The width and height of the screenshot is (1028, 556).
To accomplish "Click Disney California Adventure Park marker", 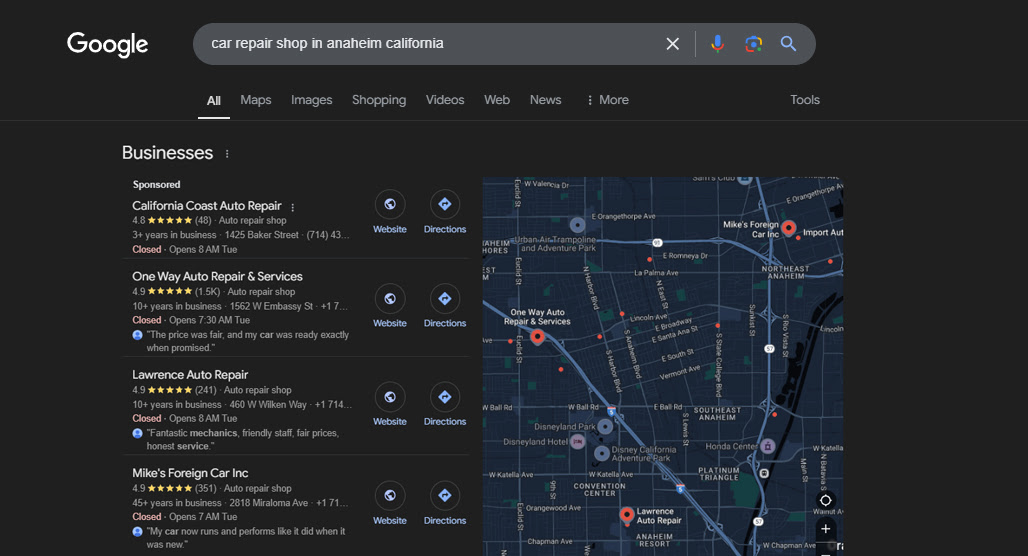I will point(601,453).
